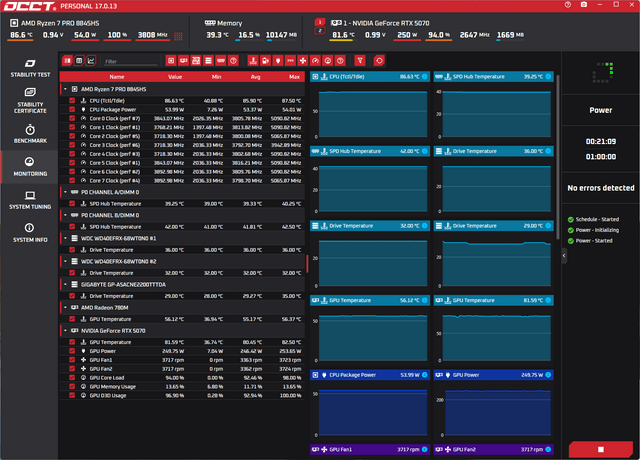640x460 pixels.
Task: Take a screenshot with the camera icon
Action: 584,5
